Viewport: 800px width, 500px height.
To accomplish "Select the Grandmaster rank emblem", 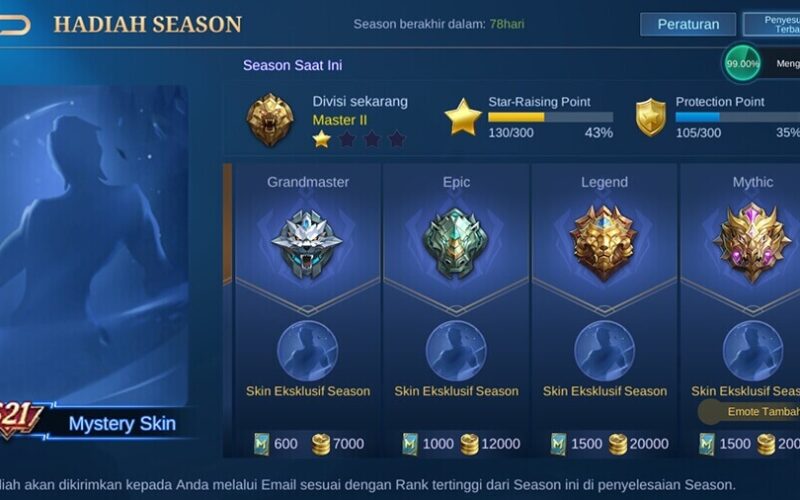I will point(307,244).
